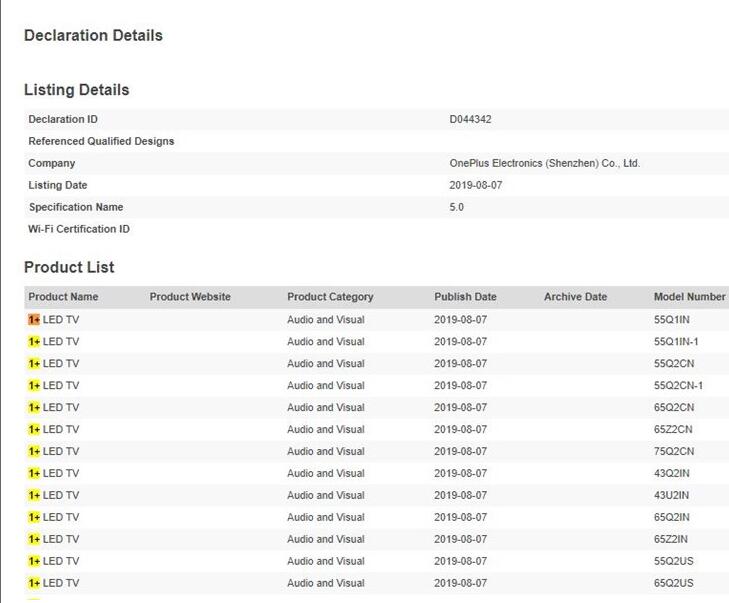Screen dimensions: 729x603
Task: Select the Declaration ID value D044342
Action: point(470,119)
